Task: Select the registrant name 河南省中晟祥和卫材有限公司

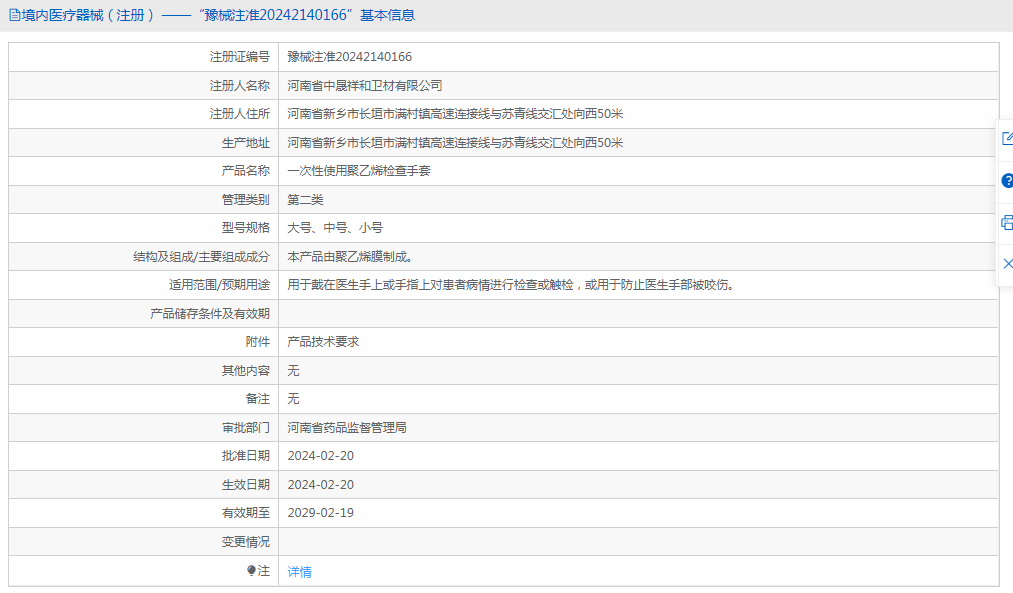Action: [x=365, y=85]
